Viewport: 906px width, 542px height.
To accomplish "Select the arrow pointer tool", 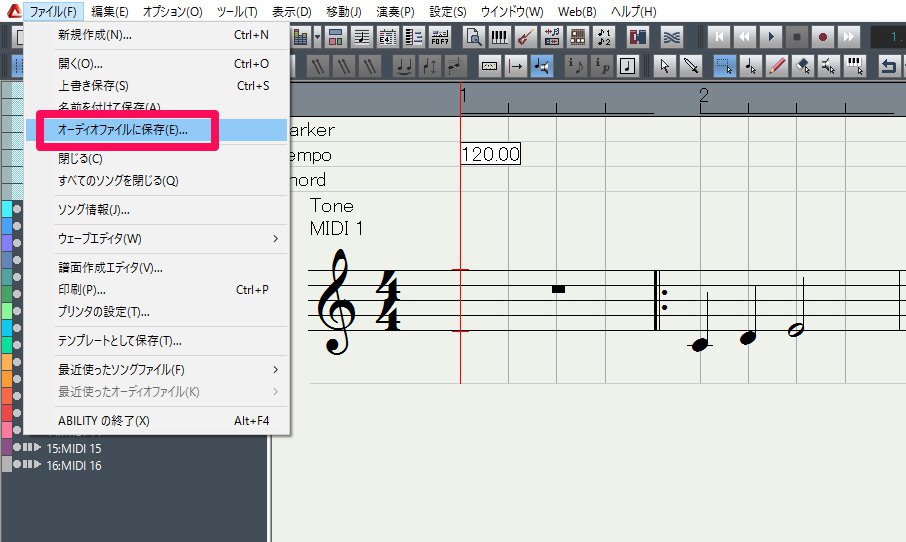I will [664, 66].
